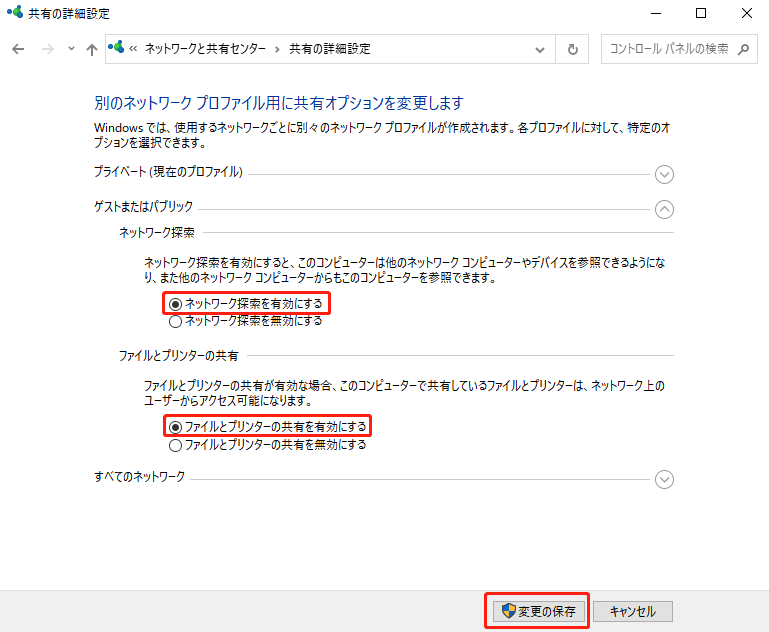
Task: Open the recent locations dropdown arrow
Action: coord(71,49)
